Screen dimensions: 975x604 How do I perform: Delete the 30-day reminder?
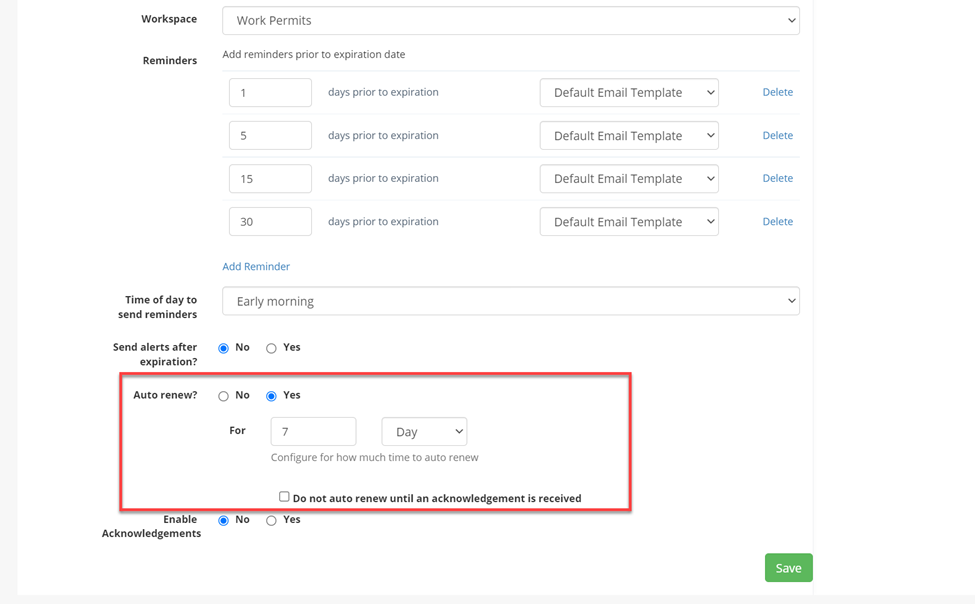(777, 221)
